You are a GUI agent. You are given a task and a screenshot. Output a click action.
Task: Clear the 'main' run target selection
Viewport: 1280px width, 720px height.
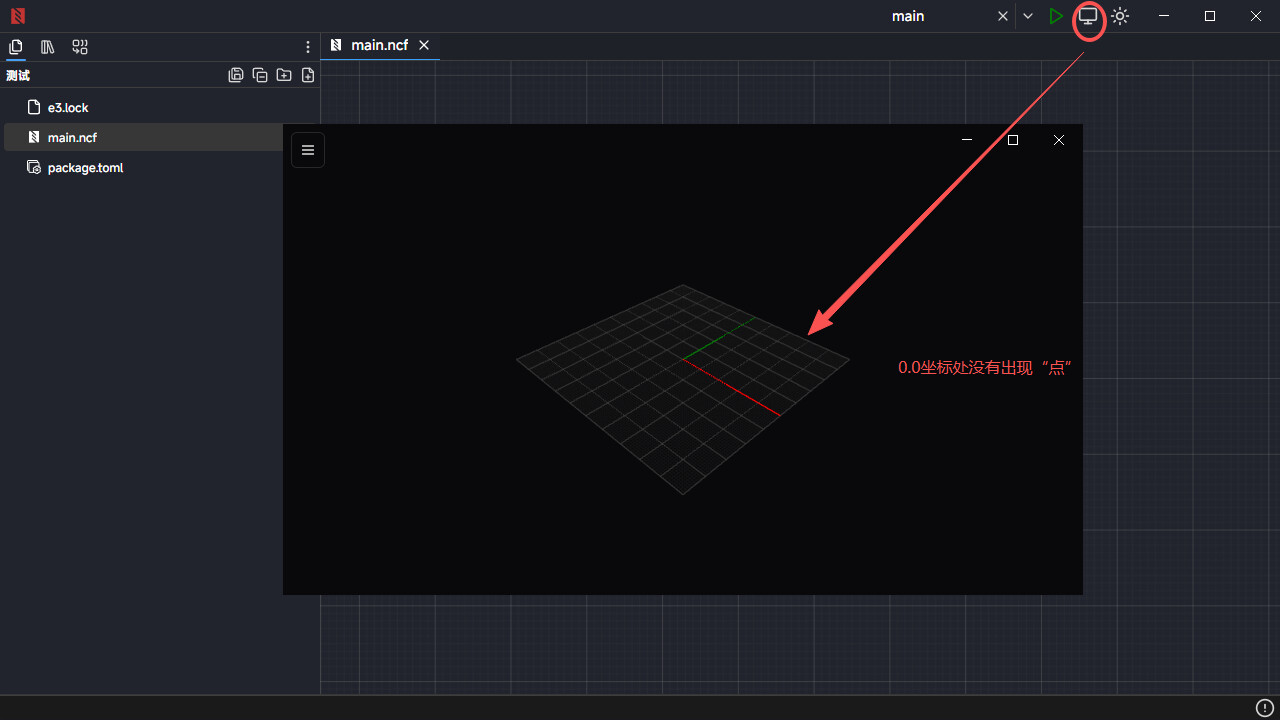tap(1003, 16)
